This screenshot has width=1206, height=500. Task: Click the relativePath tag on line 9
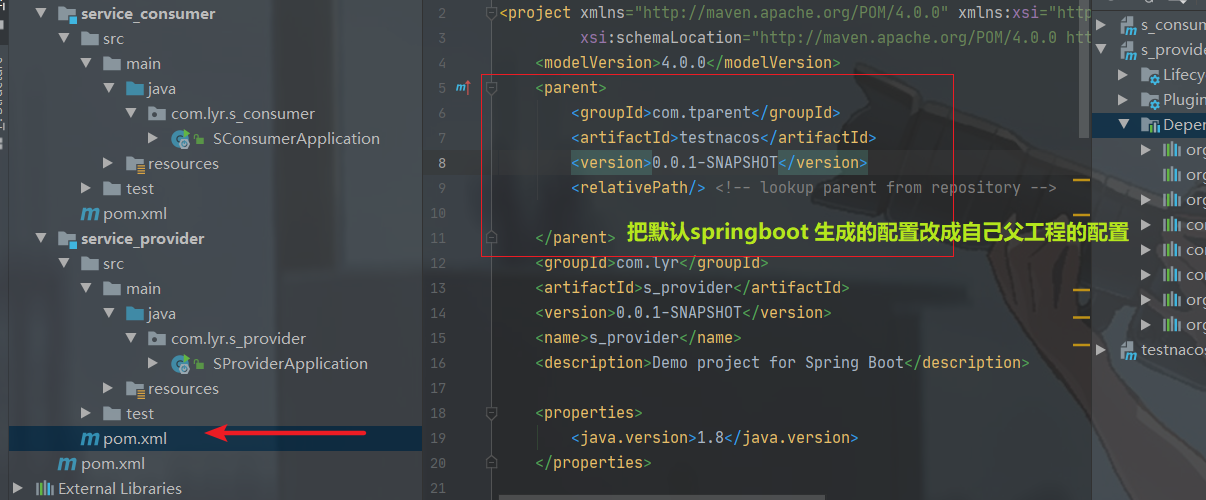(639, 188)
